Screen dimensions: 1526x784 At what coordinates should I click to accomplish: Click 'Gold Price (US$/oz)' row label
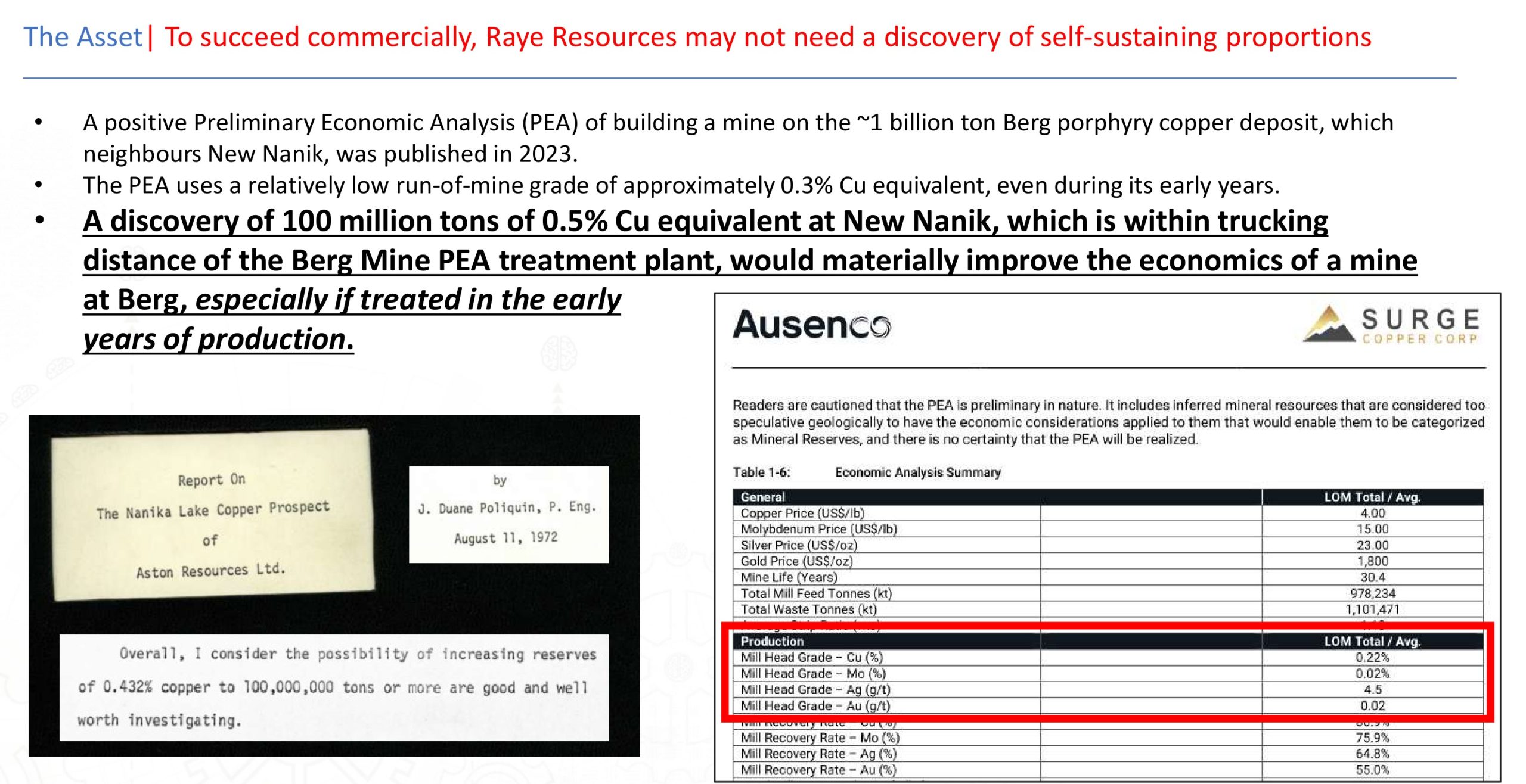coord(796,561)
